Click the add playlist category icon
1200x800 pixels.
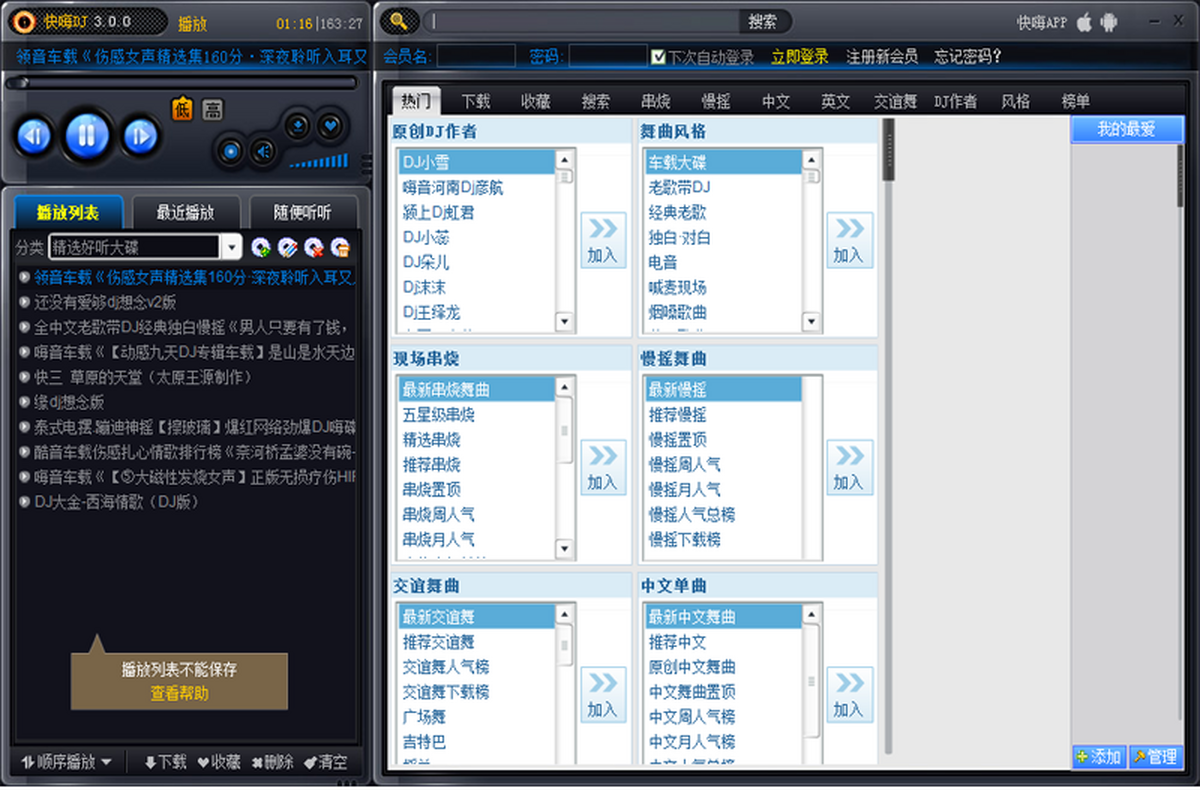point(261,247)
